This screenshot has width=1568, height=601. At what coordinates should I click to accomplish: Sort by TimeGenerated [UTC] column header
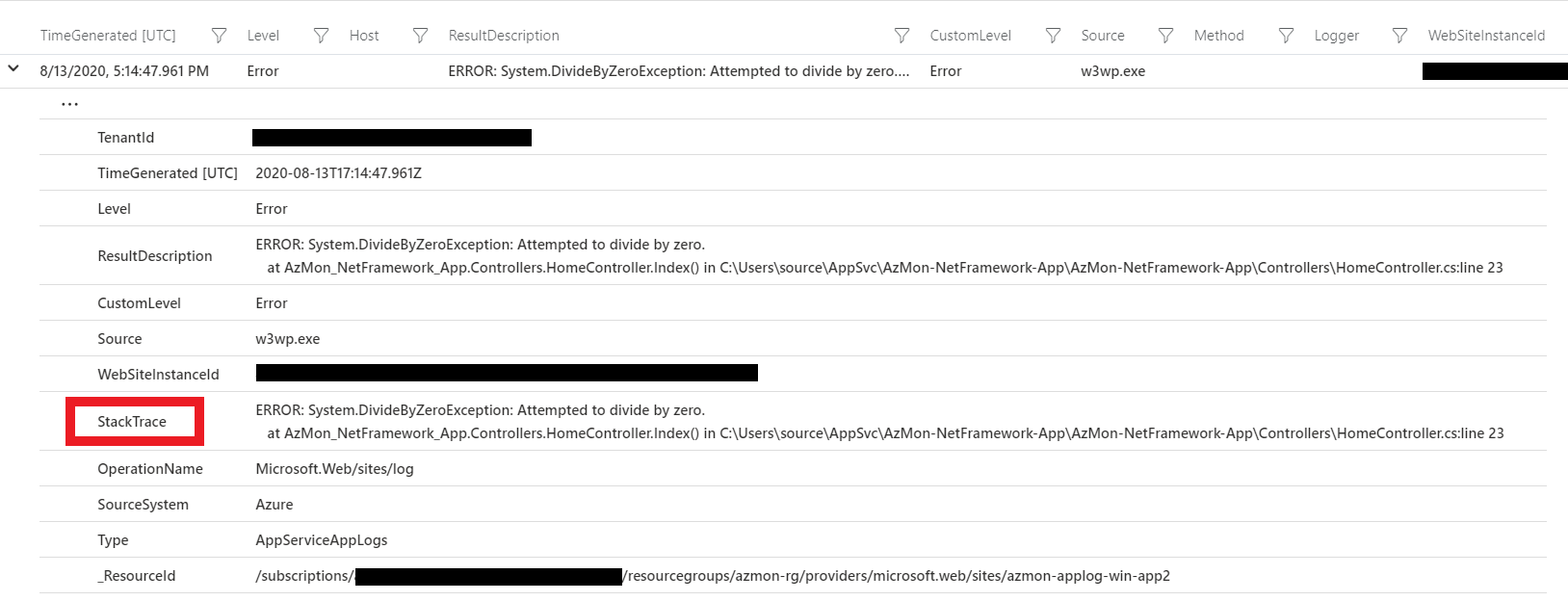108,36
